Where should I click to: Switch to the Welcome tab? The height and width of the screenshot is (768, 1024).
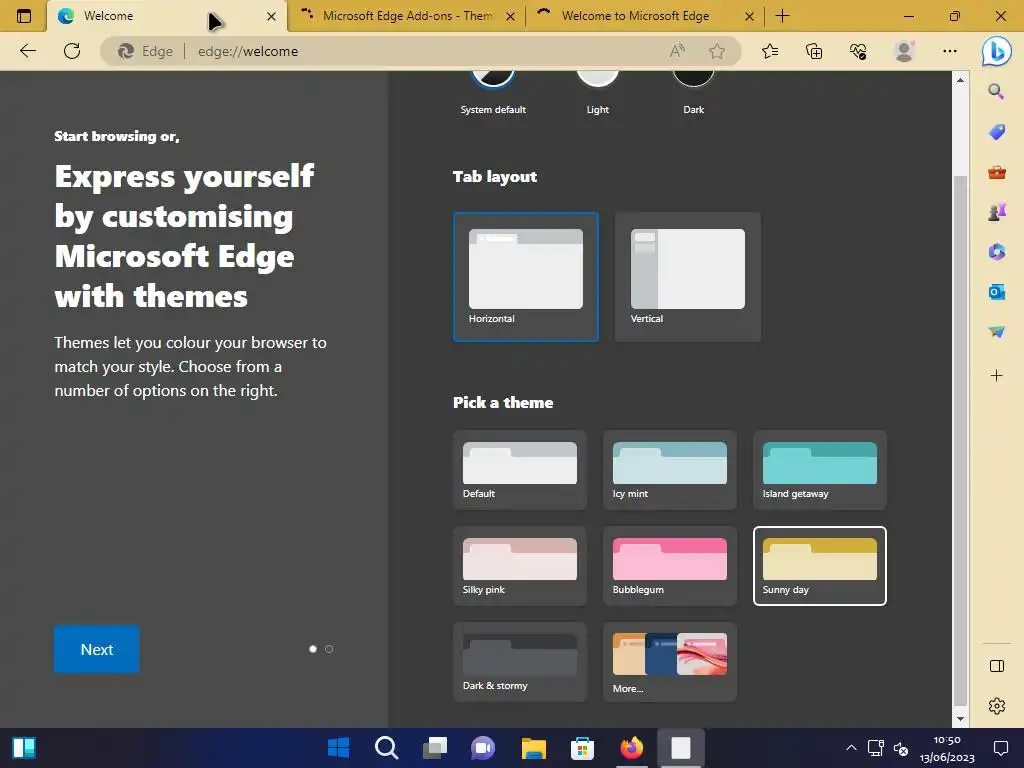[x=167, y=16]
